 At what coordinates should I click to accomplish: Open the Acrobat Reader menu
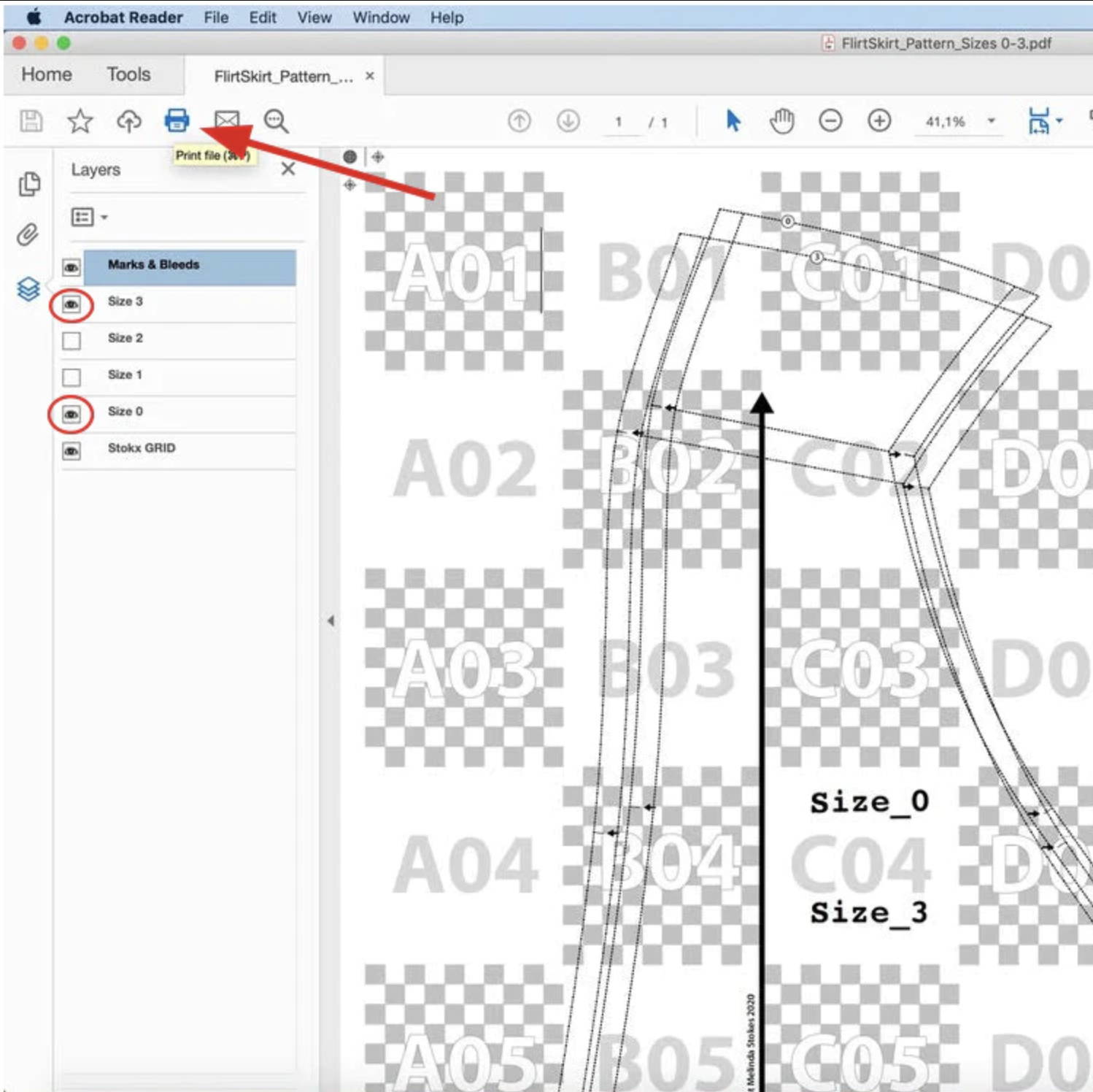coord(123,17)
